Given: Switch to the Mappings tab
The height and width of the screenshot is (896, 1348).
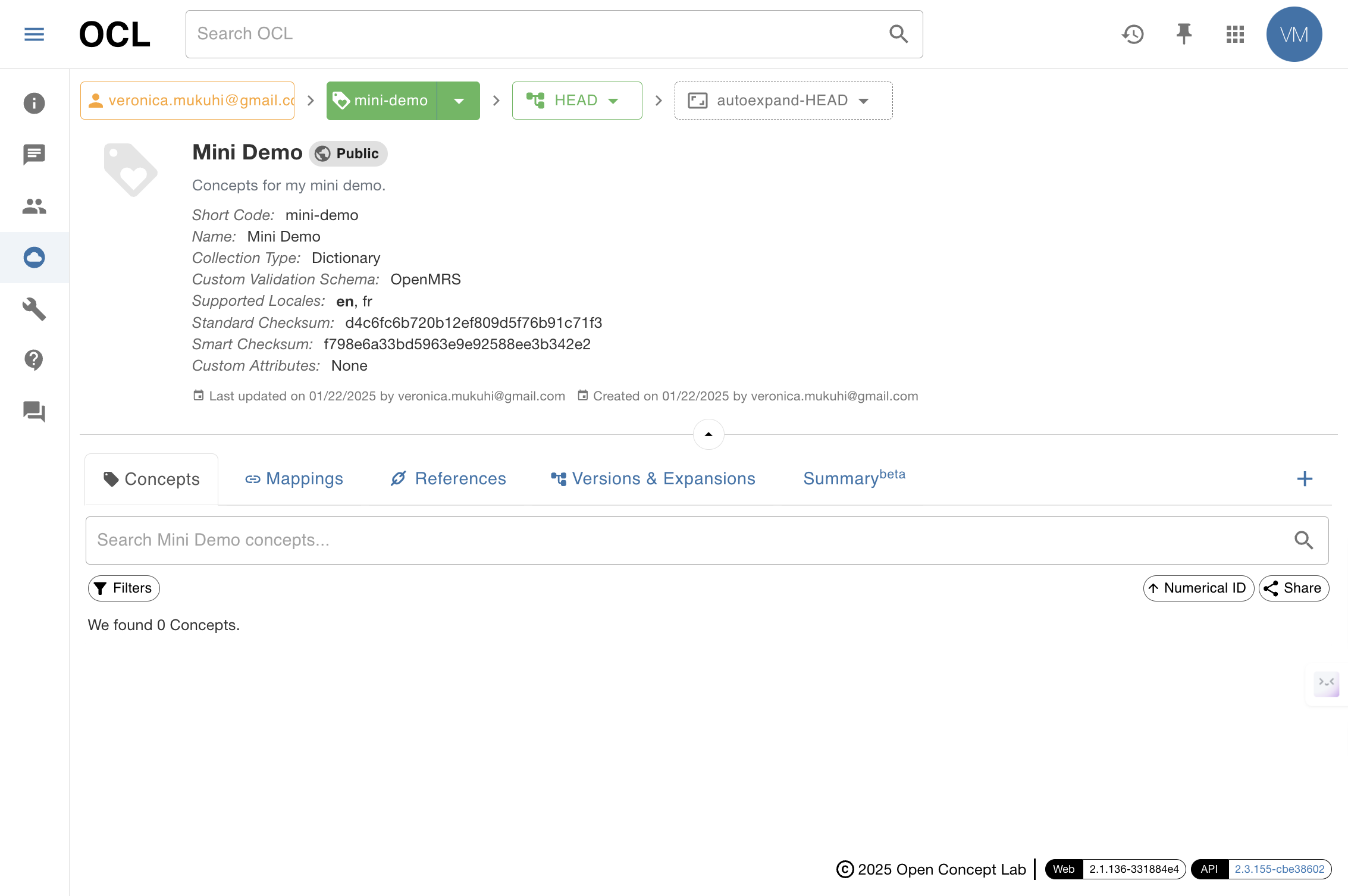Looking at the screenshot, I should pyautogui.click(x=294, y=479).
